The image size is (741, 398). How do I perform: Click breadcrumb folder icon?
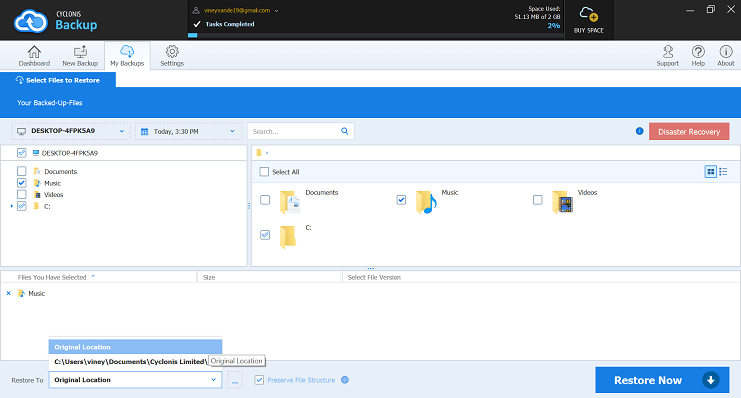click(258, 153)
